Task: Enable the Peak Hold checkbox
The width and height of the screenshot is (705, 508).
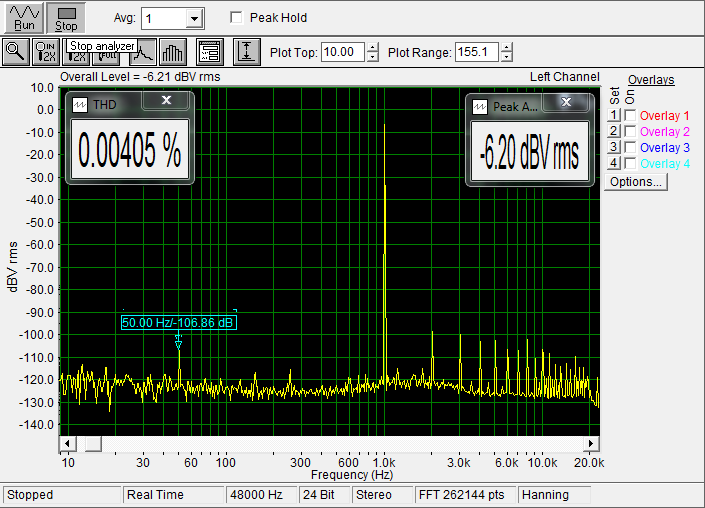Action: [x=236, y=18]
